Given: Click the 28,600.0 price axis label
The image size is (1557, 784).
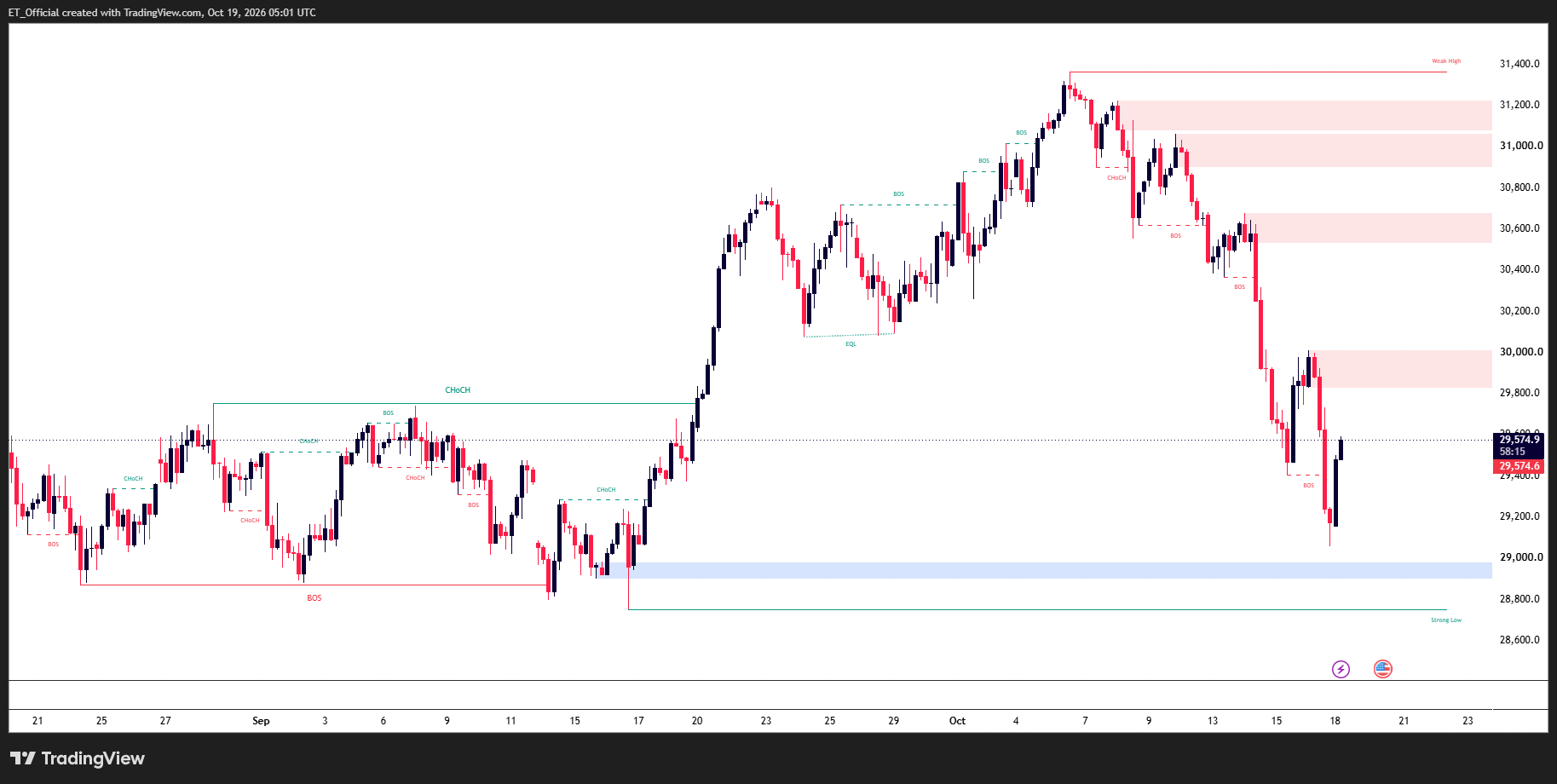Looking at the screenshot, I should click(x=1520, y=640).
